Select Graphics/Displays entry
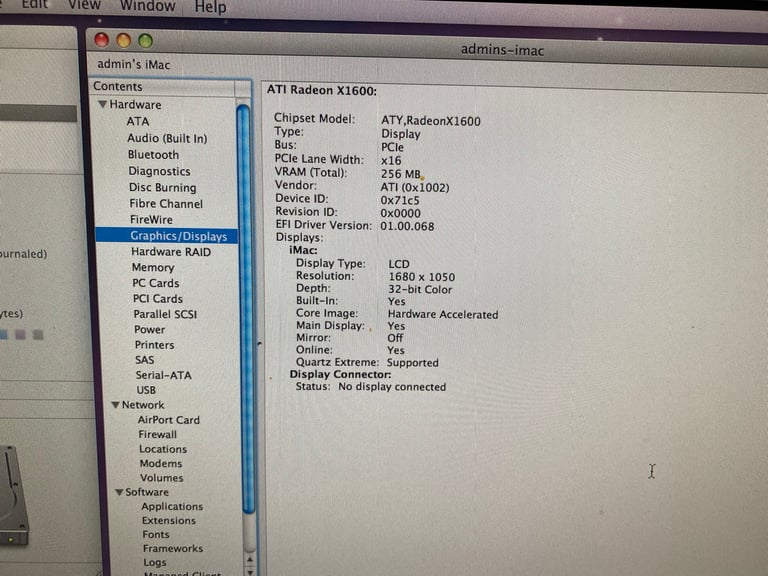This screenshot has width=768, height=576. [x=178, y=236]
